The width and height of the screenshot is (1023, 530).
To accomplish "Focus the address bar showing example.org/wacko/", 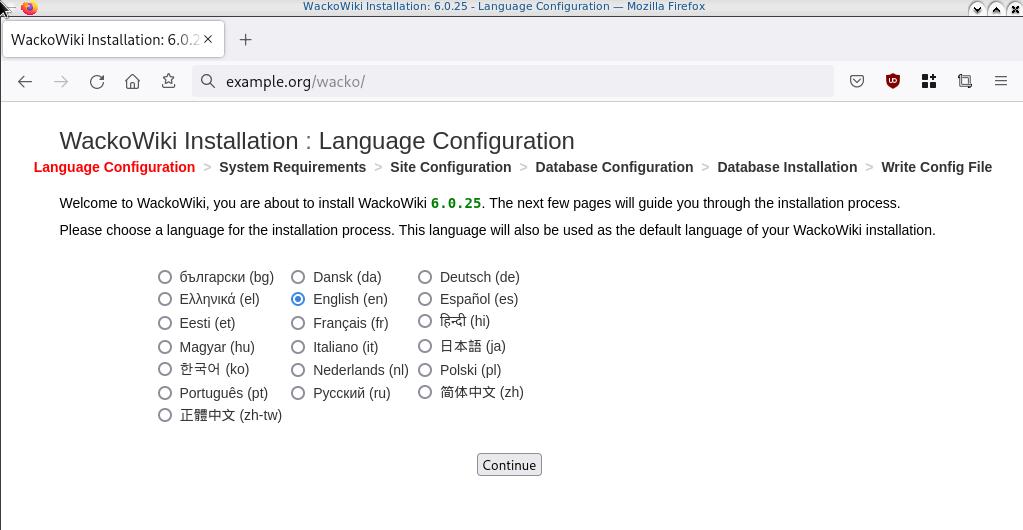I will (x=520, y=82).
